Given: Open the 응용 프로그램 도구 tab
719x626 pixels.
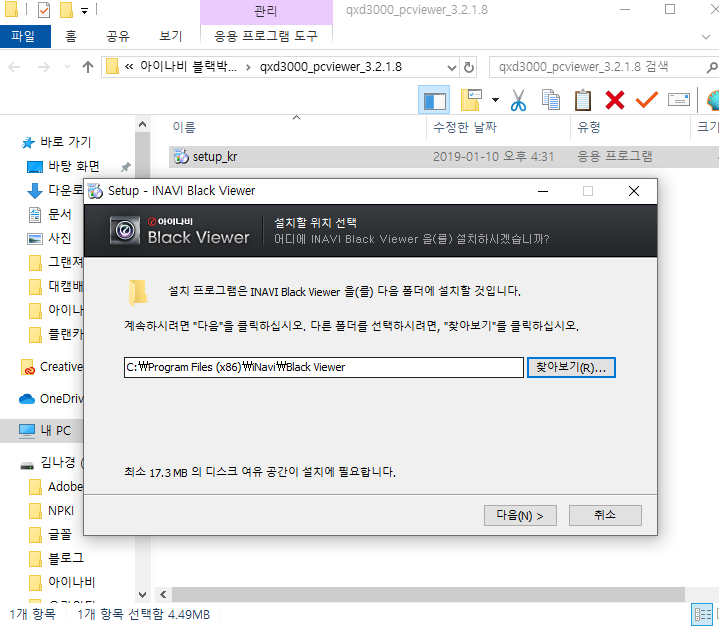Looking at the screenshot, I should (x=266, y=36).
